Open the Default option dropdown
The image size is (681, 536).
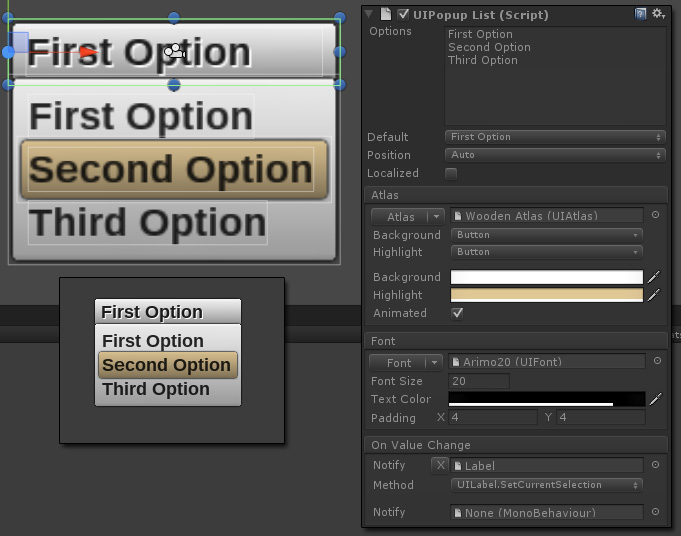coord(555,137)
